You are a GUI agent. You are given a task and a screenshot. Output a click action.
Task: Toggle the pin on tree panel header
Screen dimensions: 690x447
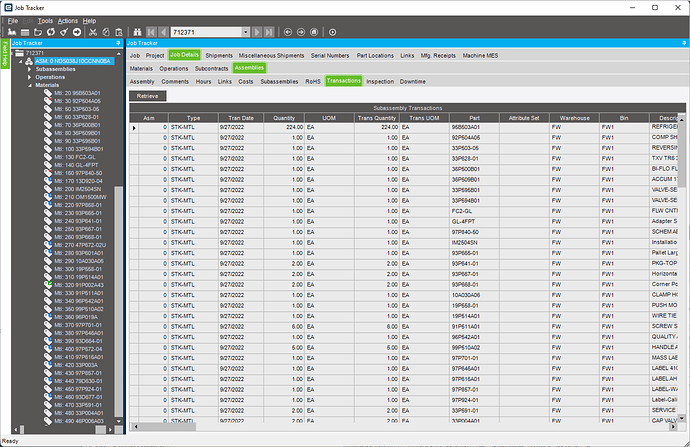pyautogui.click(x=118, y=44)
